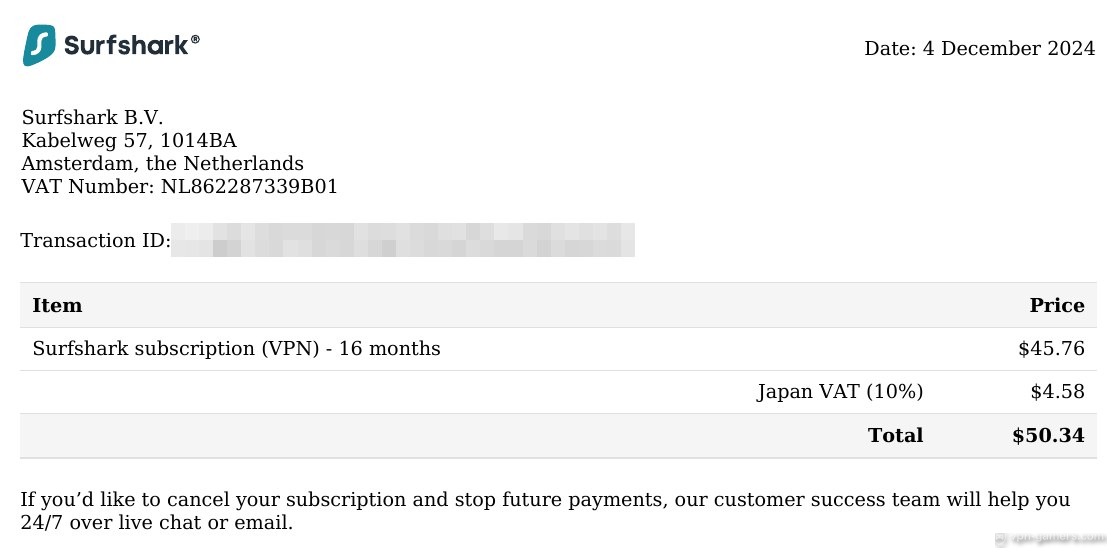Click the $45.76 subscription price
This screenshot has height=560, width=1120.
1051,349
